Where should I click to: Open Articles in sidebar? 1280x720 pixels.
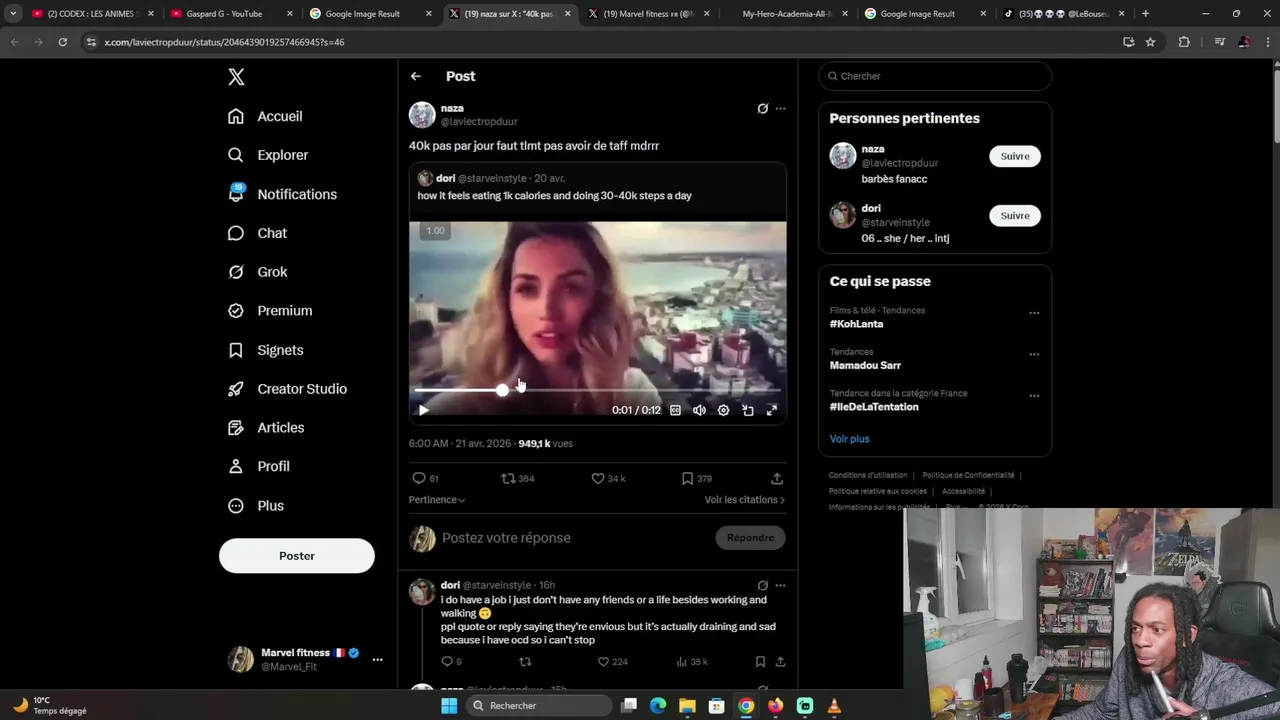(266, 428)
